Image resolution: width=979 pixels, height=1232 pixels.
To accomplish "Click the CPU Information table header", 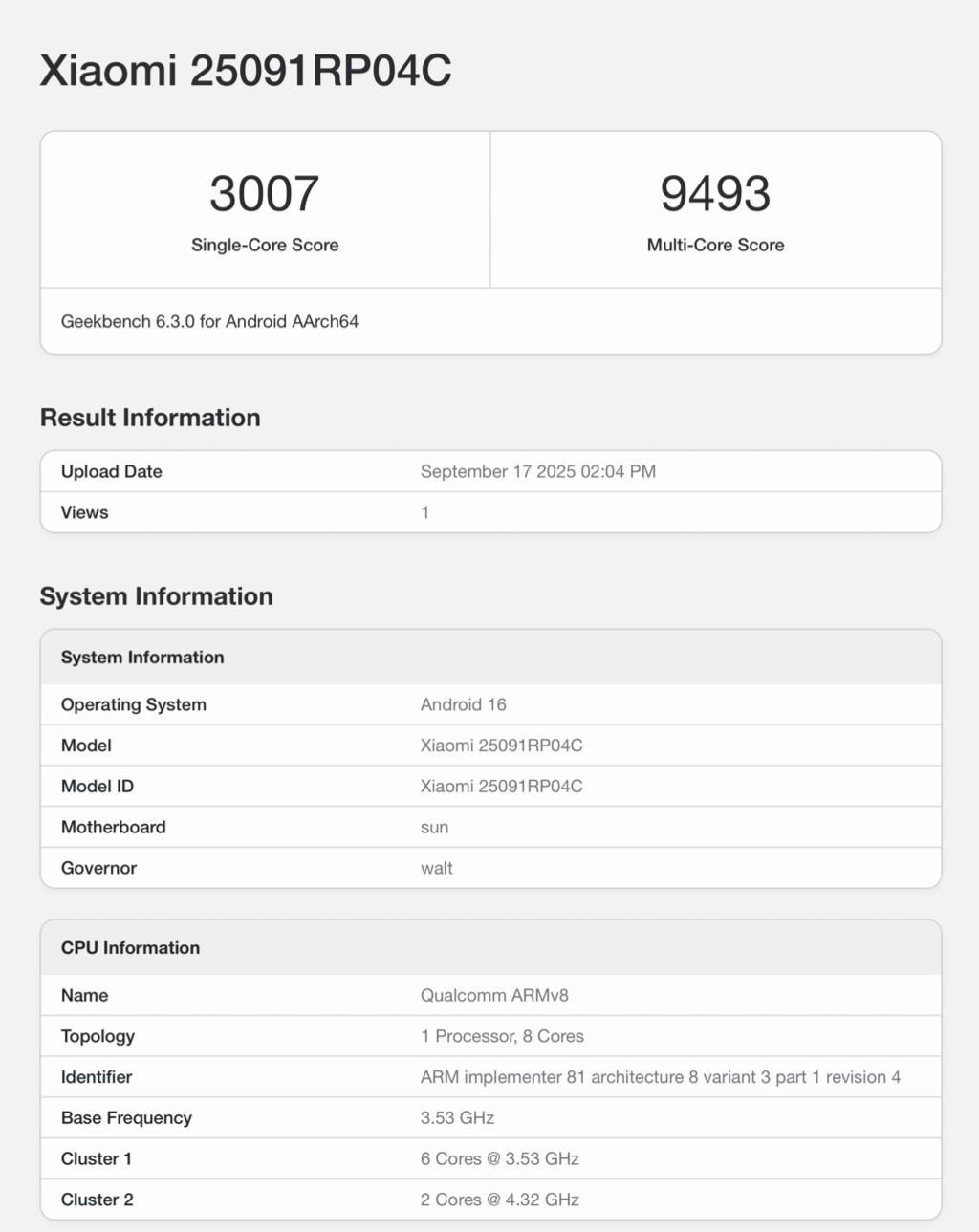I will tap(131, 948).
